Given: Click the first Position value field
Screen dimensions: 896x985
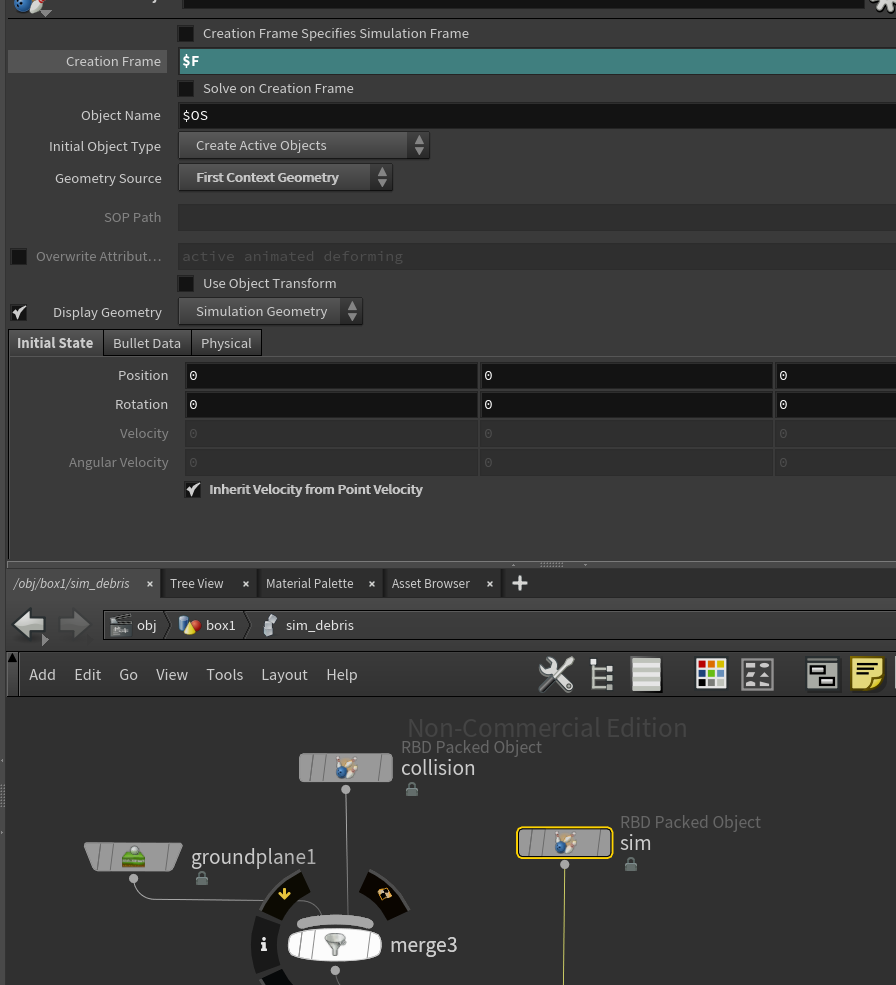Looking at the screenshot, I should (x=332, y=376).
